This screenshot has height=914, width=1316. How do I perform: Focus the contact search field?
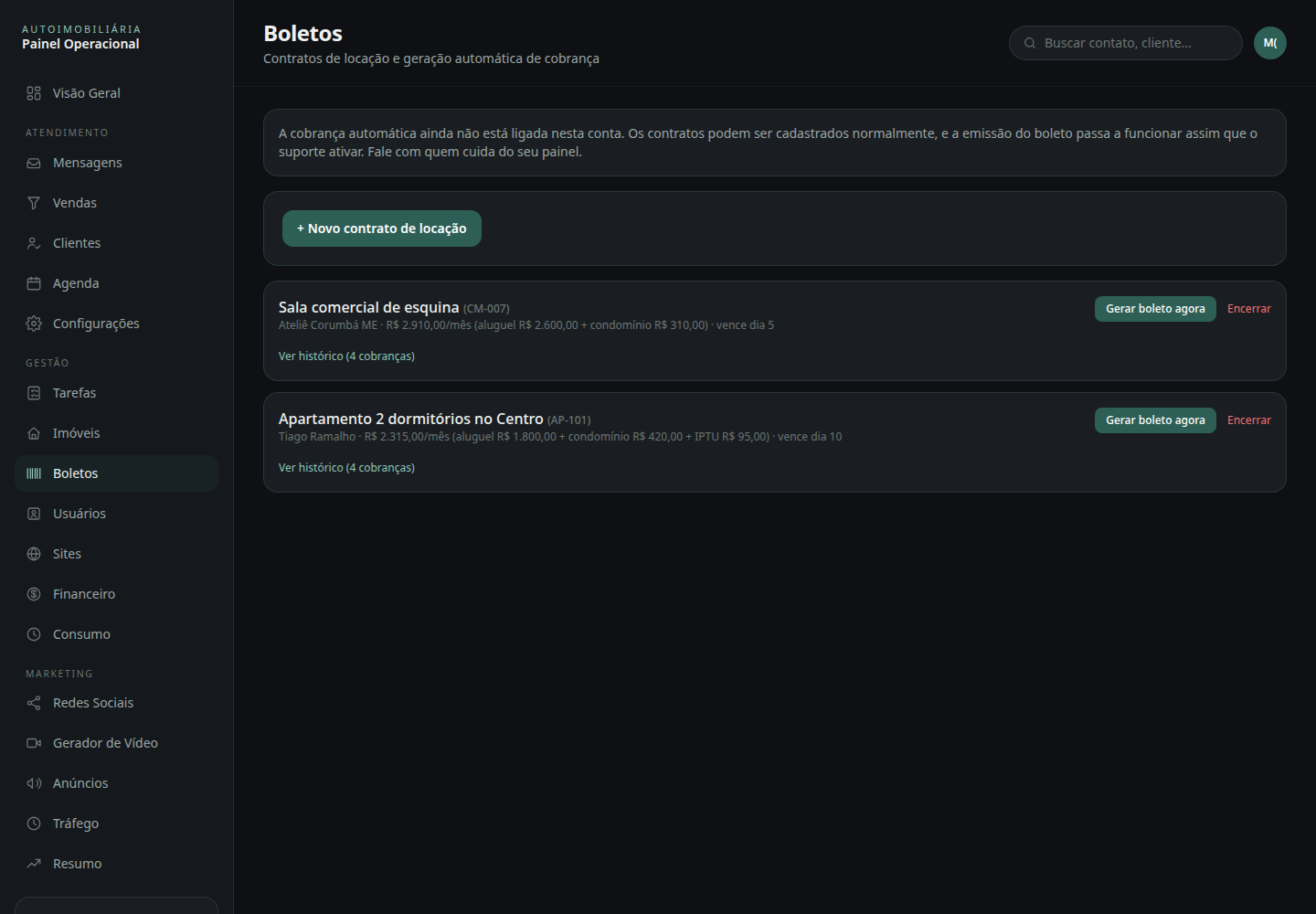pos(1126,43)
